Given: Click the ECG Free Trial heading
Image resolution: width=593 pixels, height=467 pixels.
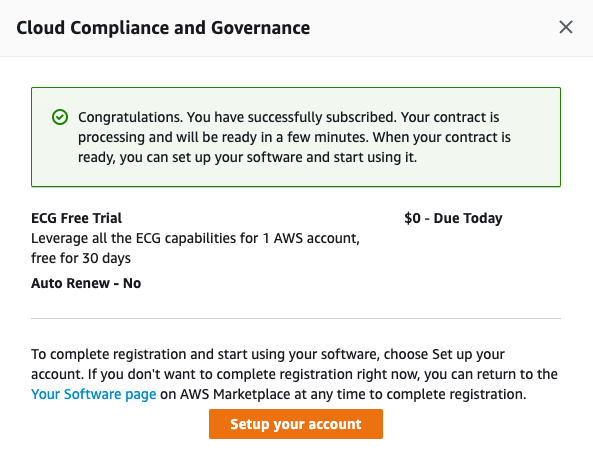Looking at the screenshot, I should click(x=76, y=218).
